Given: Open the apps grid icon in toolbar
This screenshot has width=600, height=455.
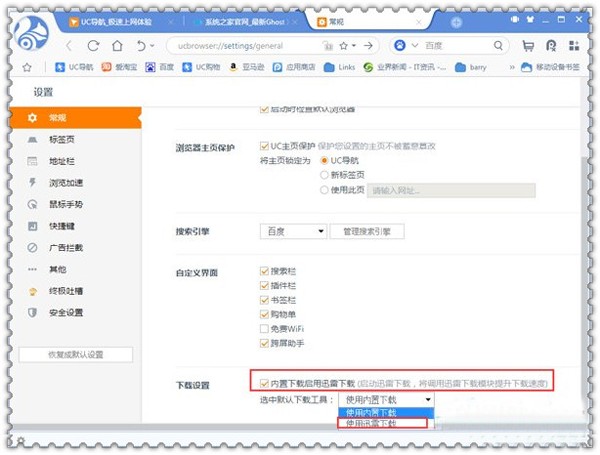Looking at the screenshot, I should [574, 46].
